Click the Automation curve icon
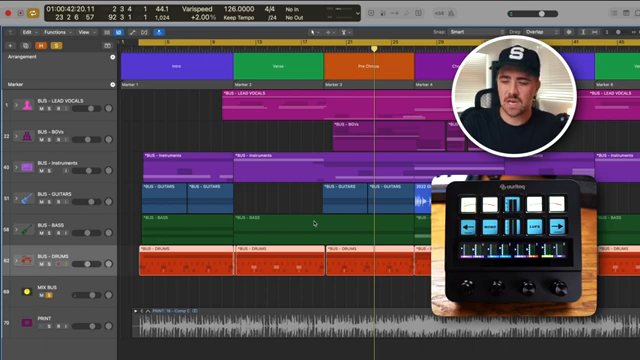Screen dimensions: 640x360 click(x=132, y=32)
